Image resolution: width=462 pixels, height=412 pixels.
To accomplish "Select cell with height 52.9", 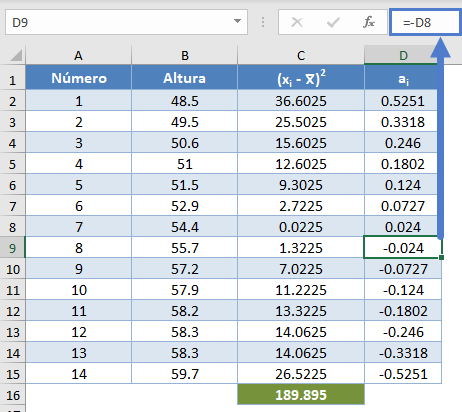I will 185,206.
